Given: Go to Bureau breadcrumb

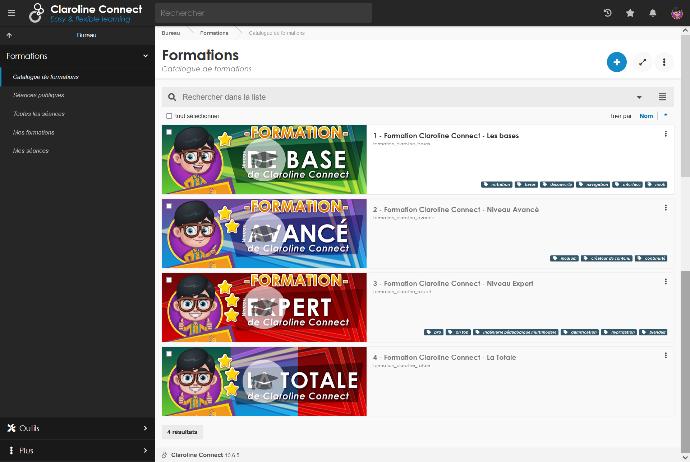Looking at the screenshot, I should [171, 33].
